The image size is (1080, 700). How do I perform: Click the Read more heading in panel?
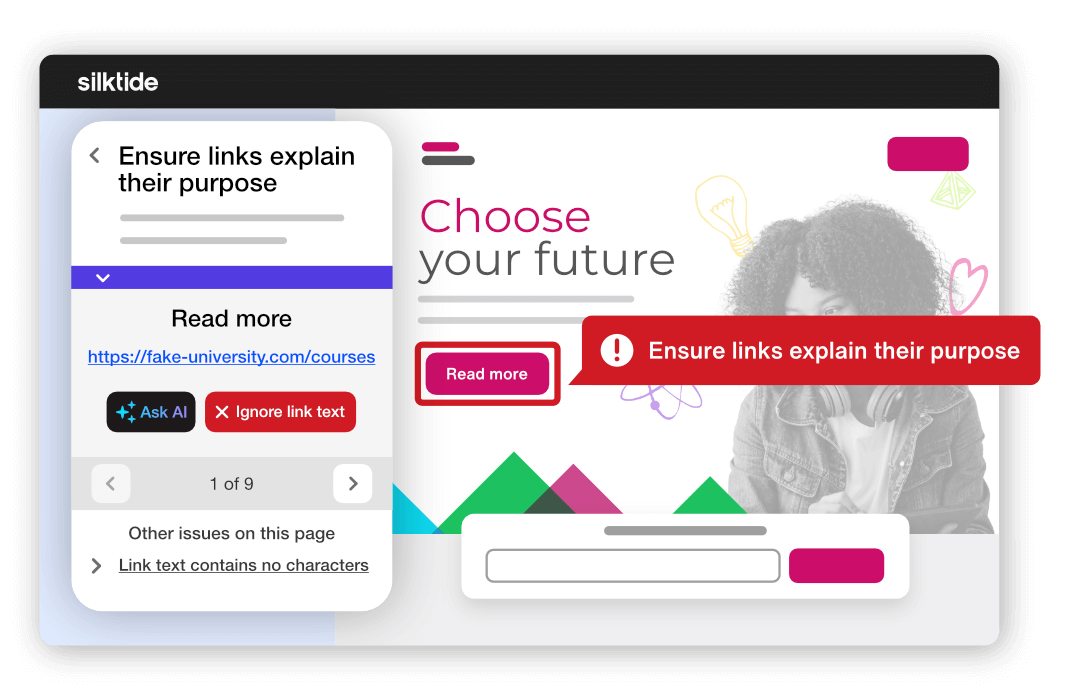[231, 319]
